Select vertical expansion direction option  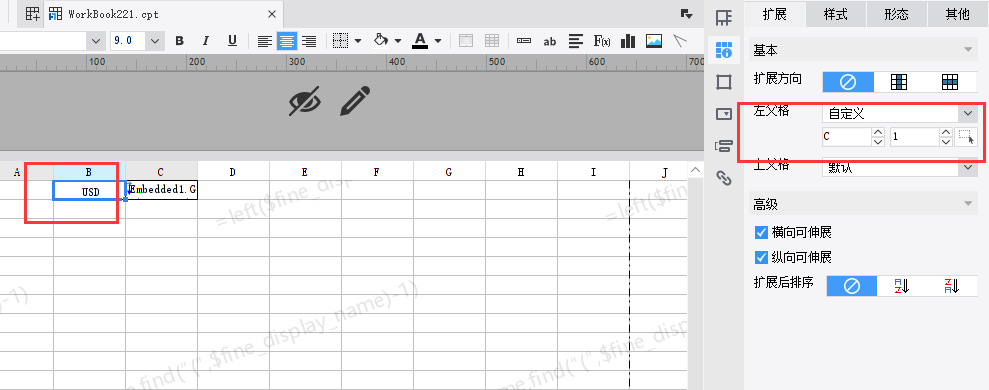[899, 82]
